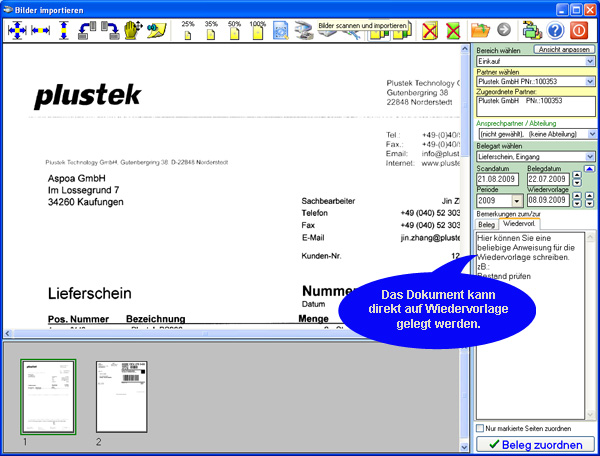Image resolution: width=600 pixels, height=456 pixels.
Task: Open the Ansprechpartner / Abteilung dropdown
Action: point(592,134)
